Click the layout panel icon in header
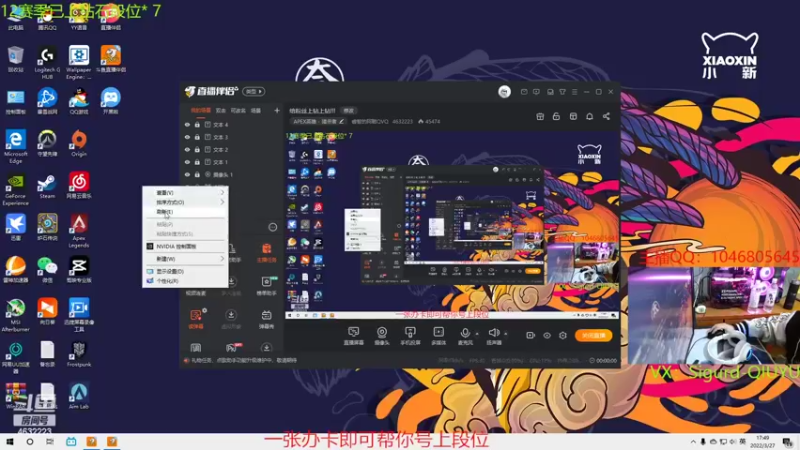Viewport: 800px width, 450px height. (x=573, y=116)
